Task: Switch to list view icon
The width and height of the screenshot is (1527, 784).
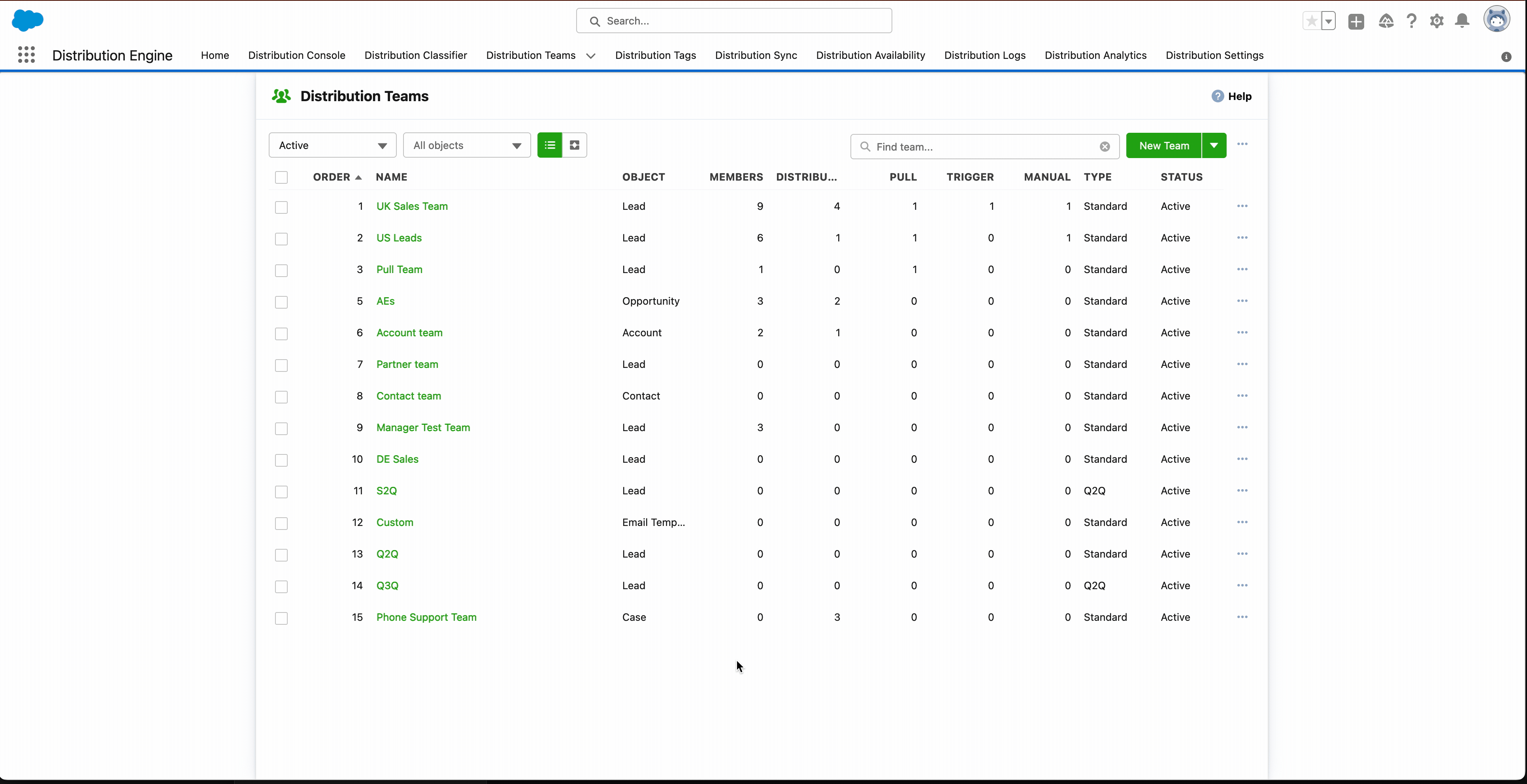Action: 549,145
